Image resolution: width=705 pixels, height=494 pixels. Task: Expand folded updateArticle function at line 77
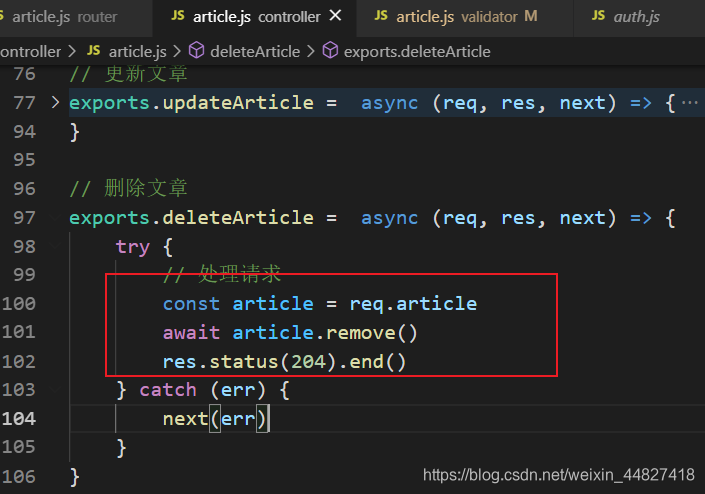(x=55, y=102)
